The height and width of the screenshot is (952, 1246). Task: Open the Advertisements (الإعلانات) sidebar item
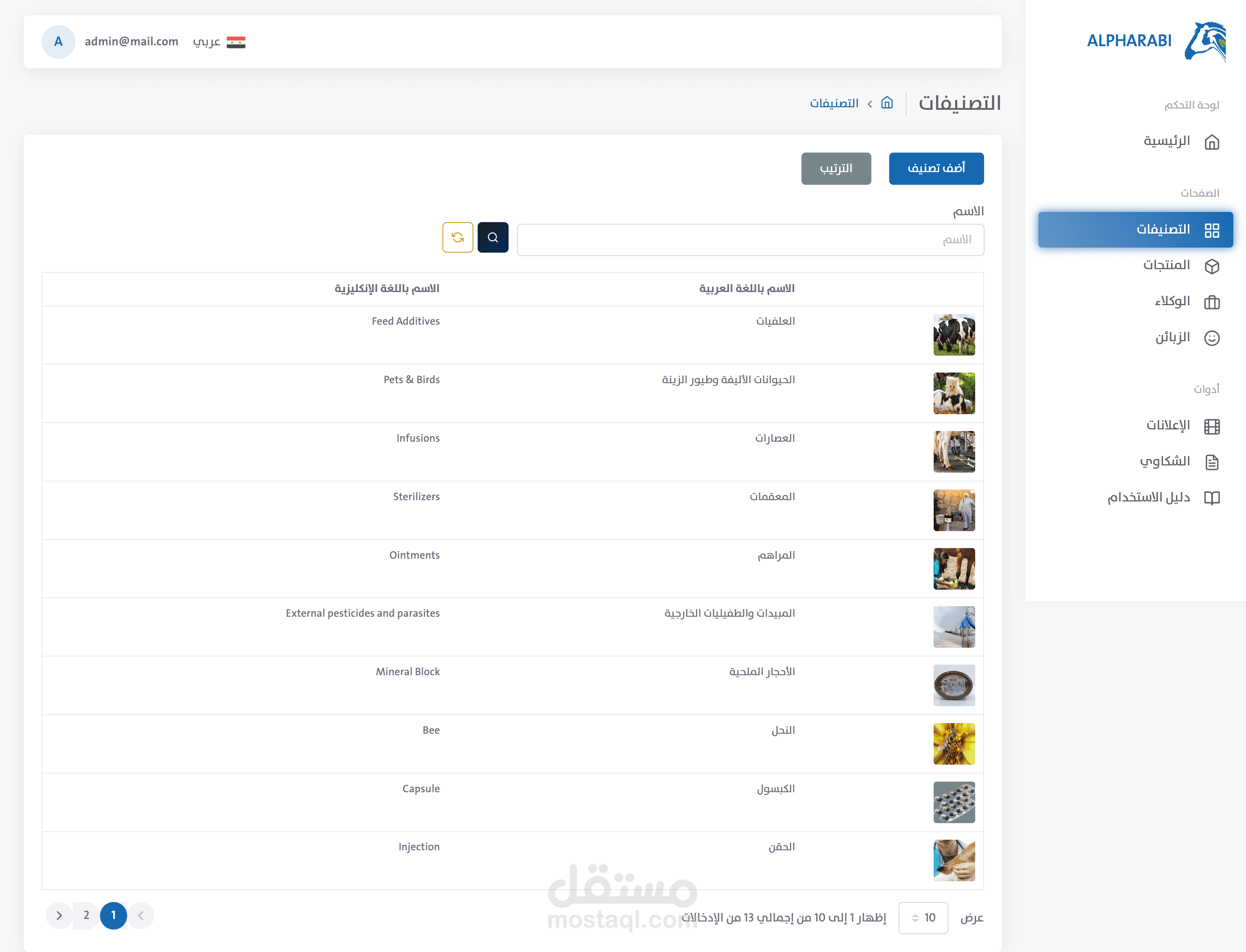tap(1168, 426)
